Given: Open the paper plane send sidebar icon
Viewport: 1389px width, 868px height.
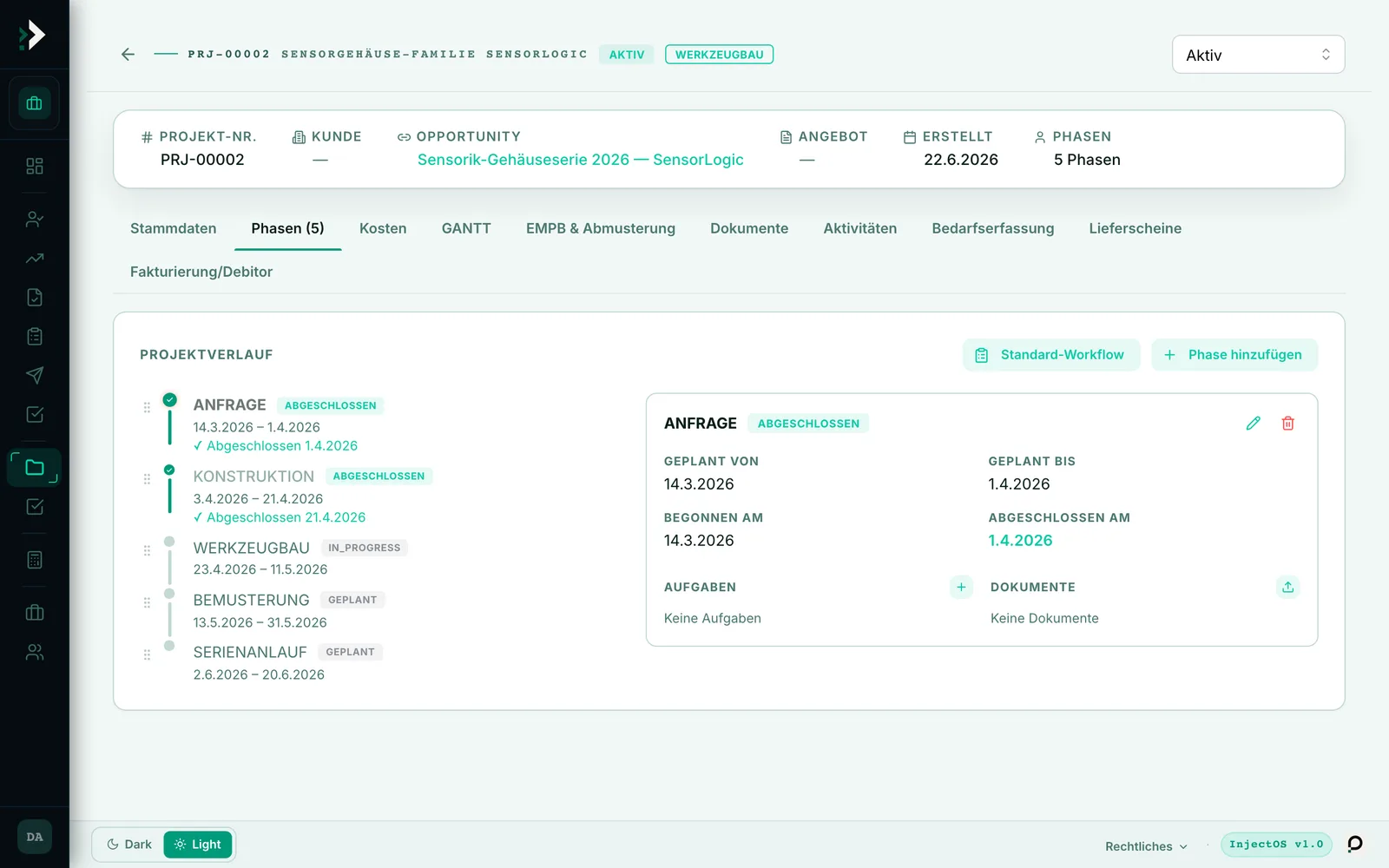Looking at the screenshot, I should click(35, 375).
